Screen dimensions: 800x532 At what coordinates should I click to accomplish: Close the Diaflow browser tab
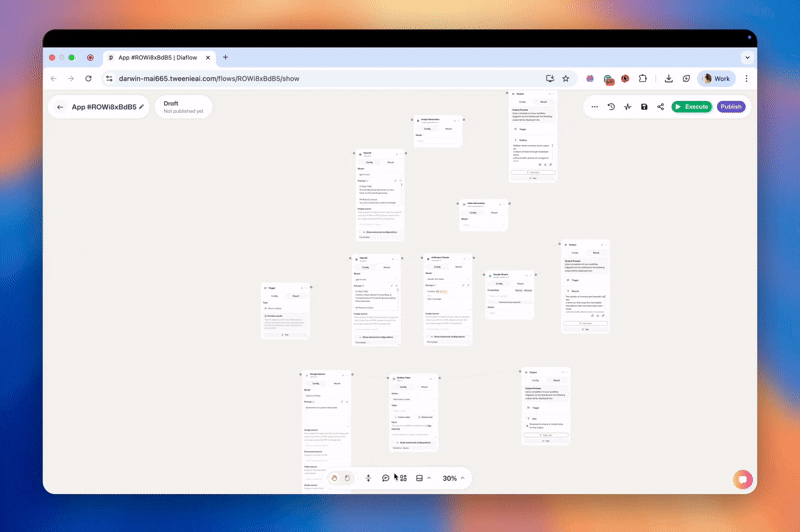click(208, 58)
